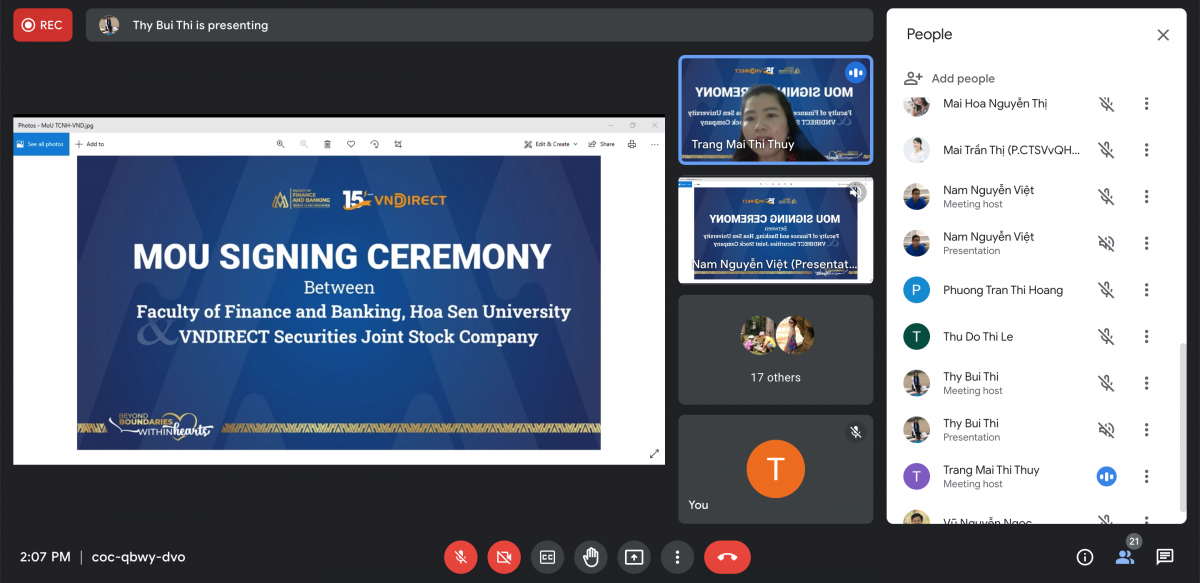The width and height of the screenshot is (1200, 583).
Task: Unmute your microphone in bottom bar
Action: 461,557
